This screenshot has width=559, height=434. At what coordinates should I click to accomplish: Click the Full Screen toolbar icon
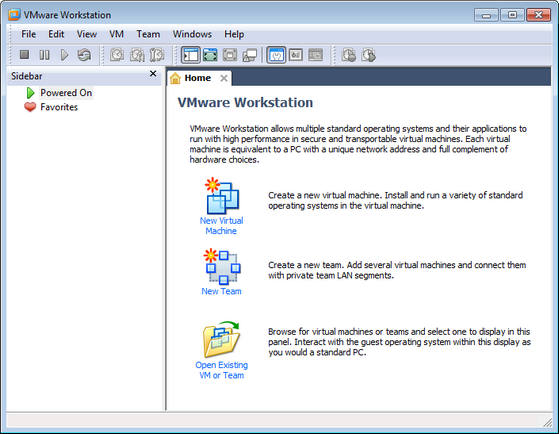pyautogui.click(x=210, y=55)
